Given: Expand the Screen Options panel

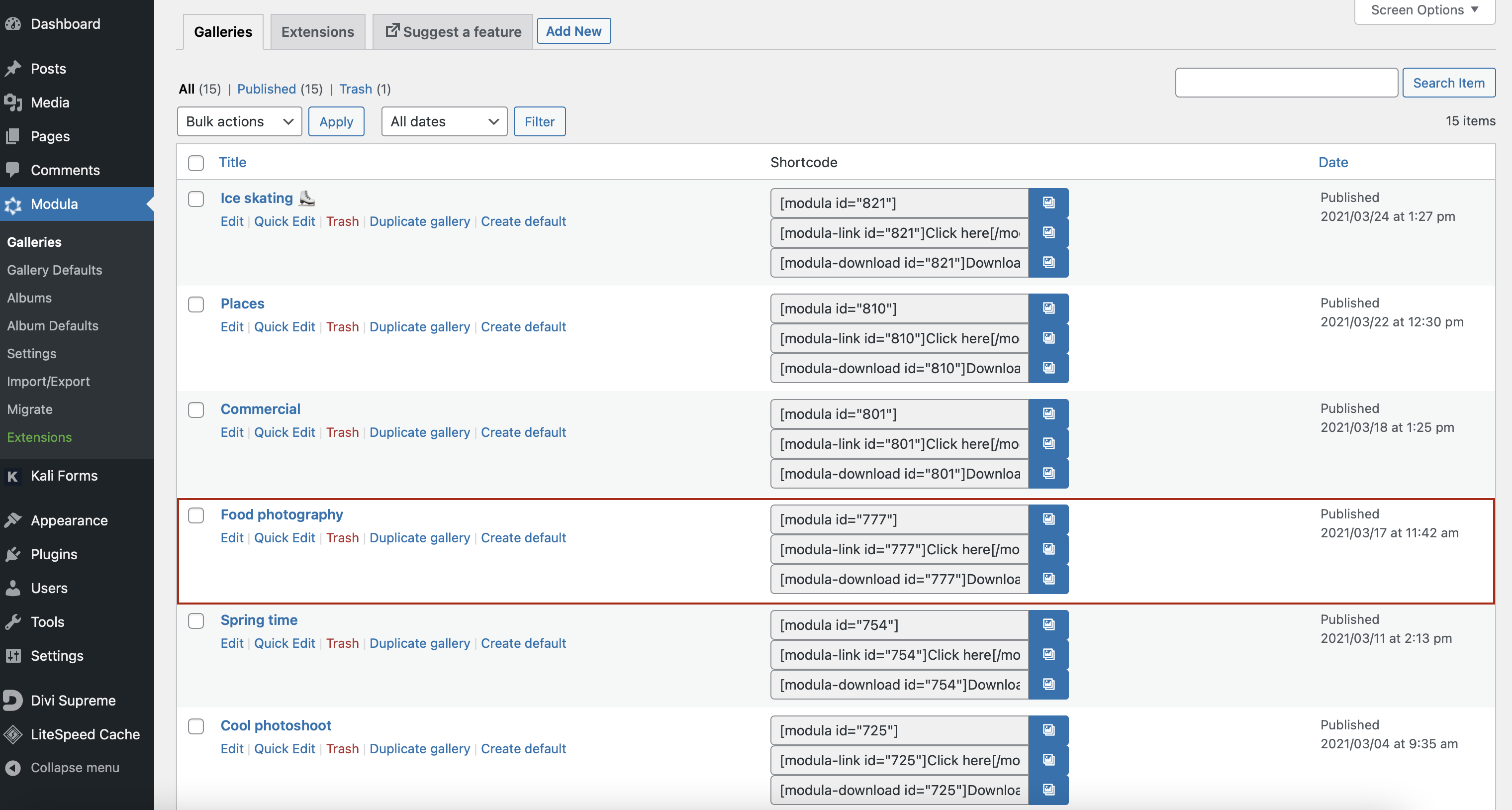Looking at the screenshot, I should click(x=1424, y=10).
